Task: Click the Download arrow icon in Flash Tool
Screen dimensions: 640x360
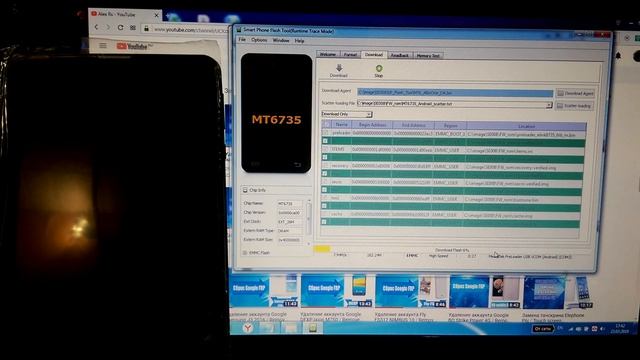Action: (x=339, y=68)
